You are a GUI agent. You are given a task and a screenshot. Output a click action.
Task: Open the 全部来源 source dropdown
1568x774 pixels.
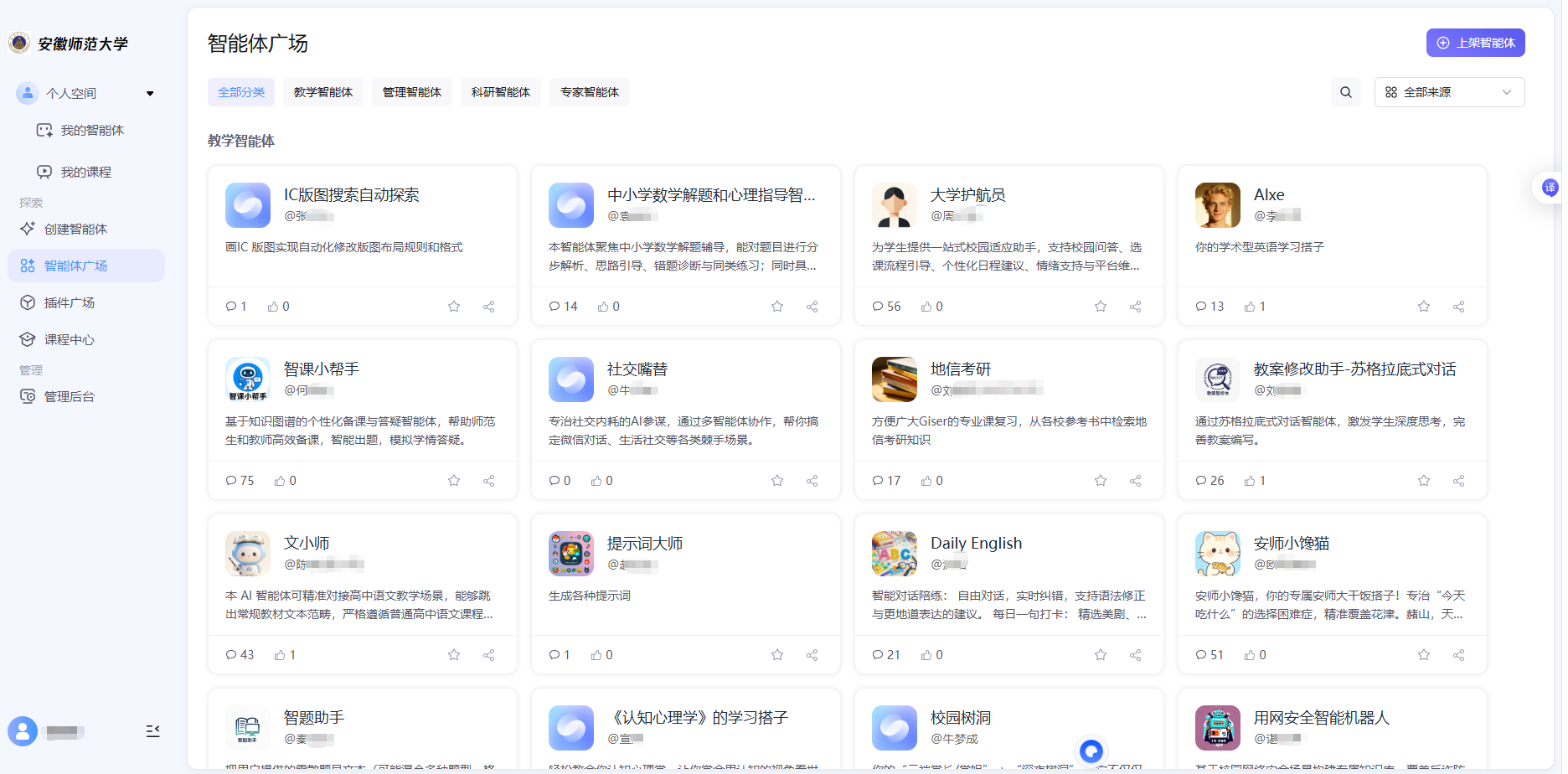click(1449, 92)
